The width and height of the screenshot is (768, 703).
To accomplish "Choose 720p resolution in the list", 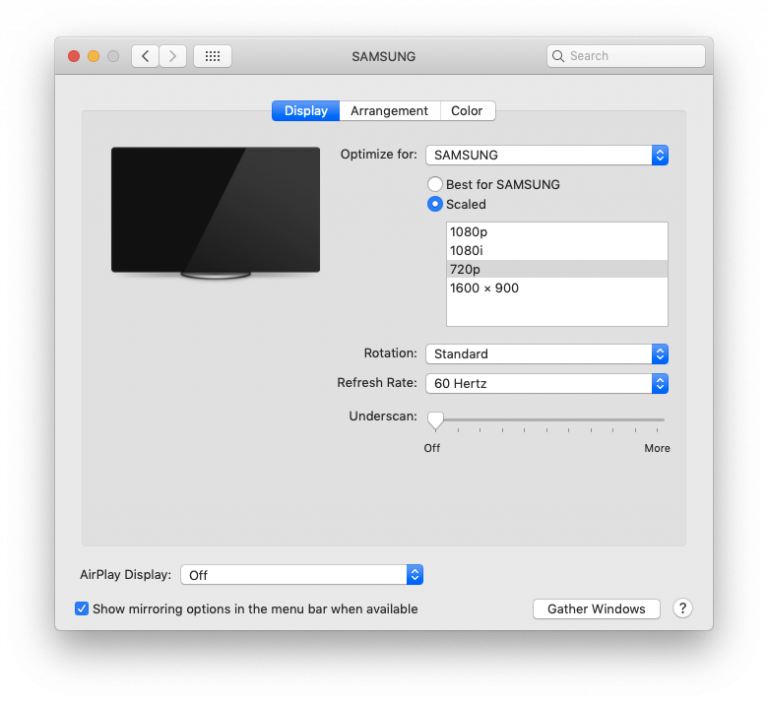I will (557, 269).
